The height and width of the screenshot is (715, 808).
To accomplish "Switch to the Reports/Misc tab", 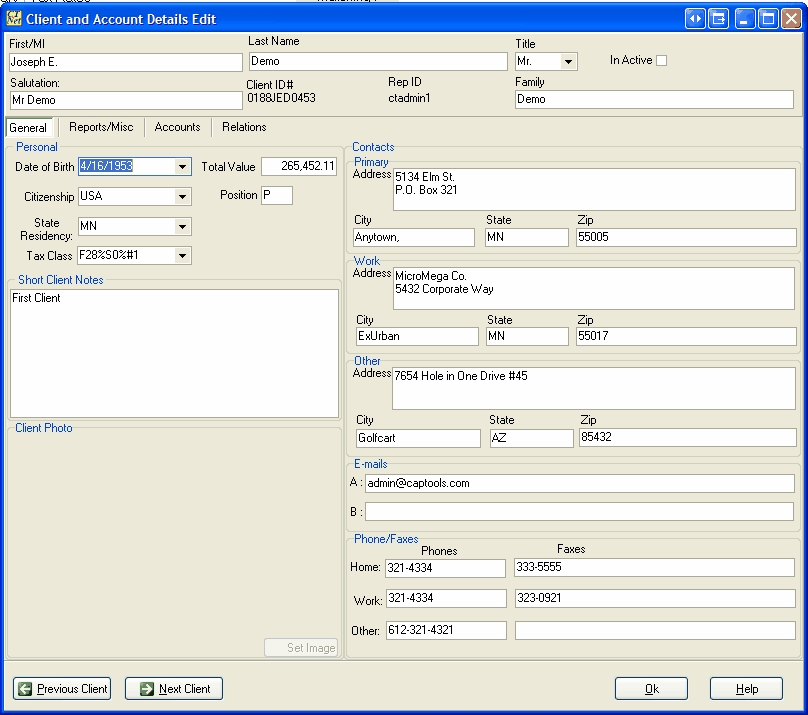I will (101, 127).
